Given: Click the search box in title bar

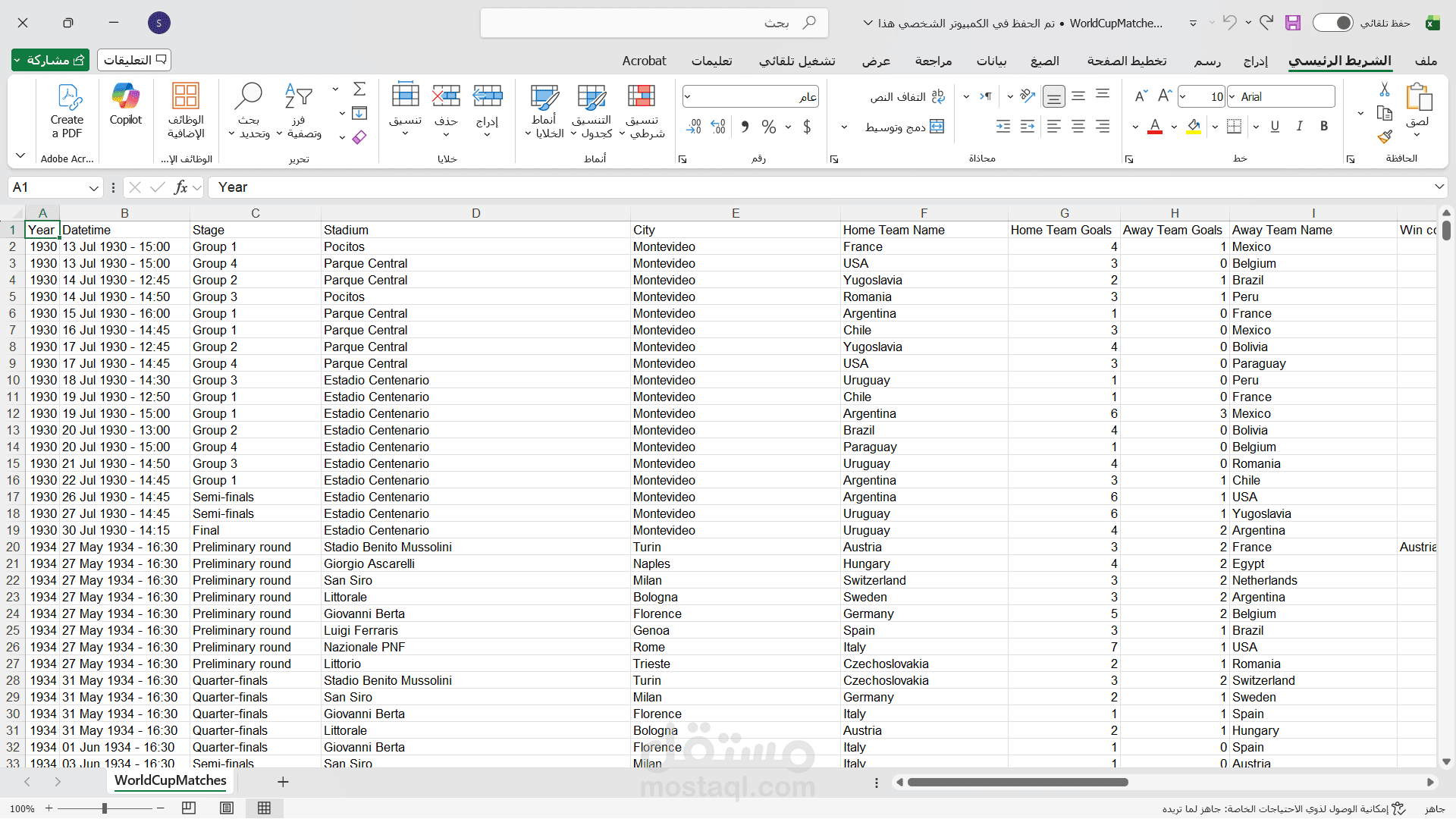Looking at the screenshot, I should (654, 23).
